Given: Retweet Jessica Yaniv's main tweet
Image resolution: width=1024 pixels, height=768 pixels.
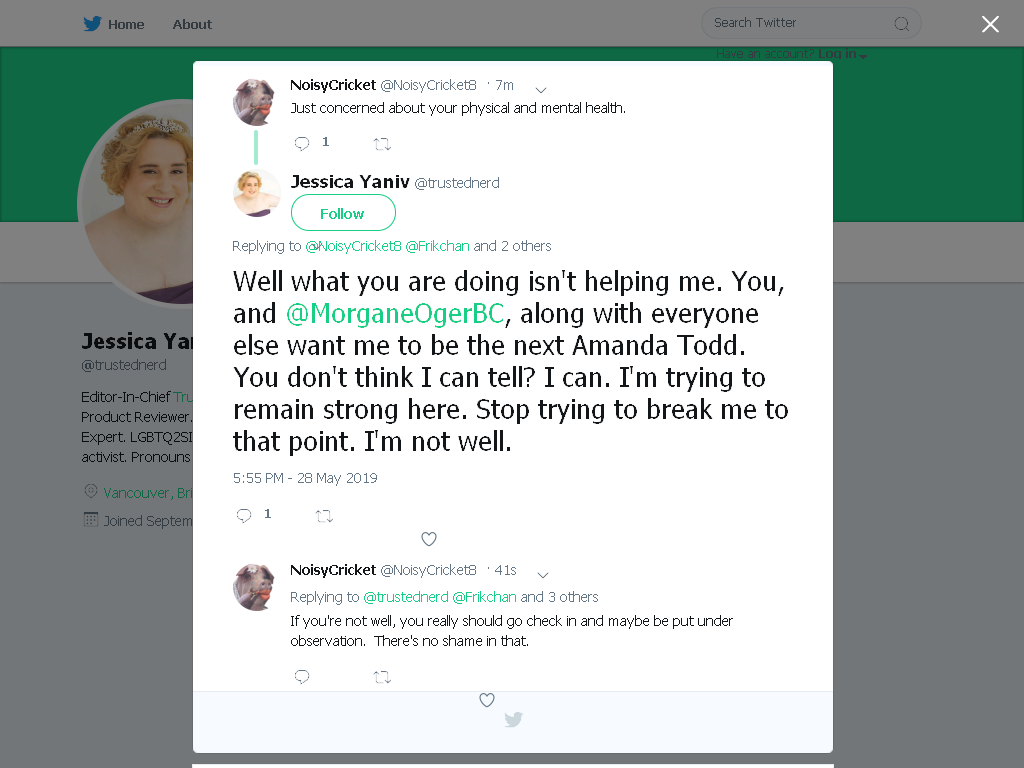Looking at the screenshot, I should 324,516.
